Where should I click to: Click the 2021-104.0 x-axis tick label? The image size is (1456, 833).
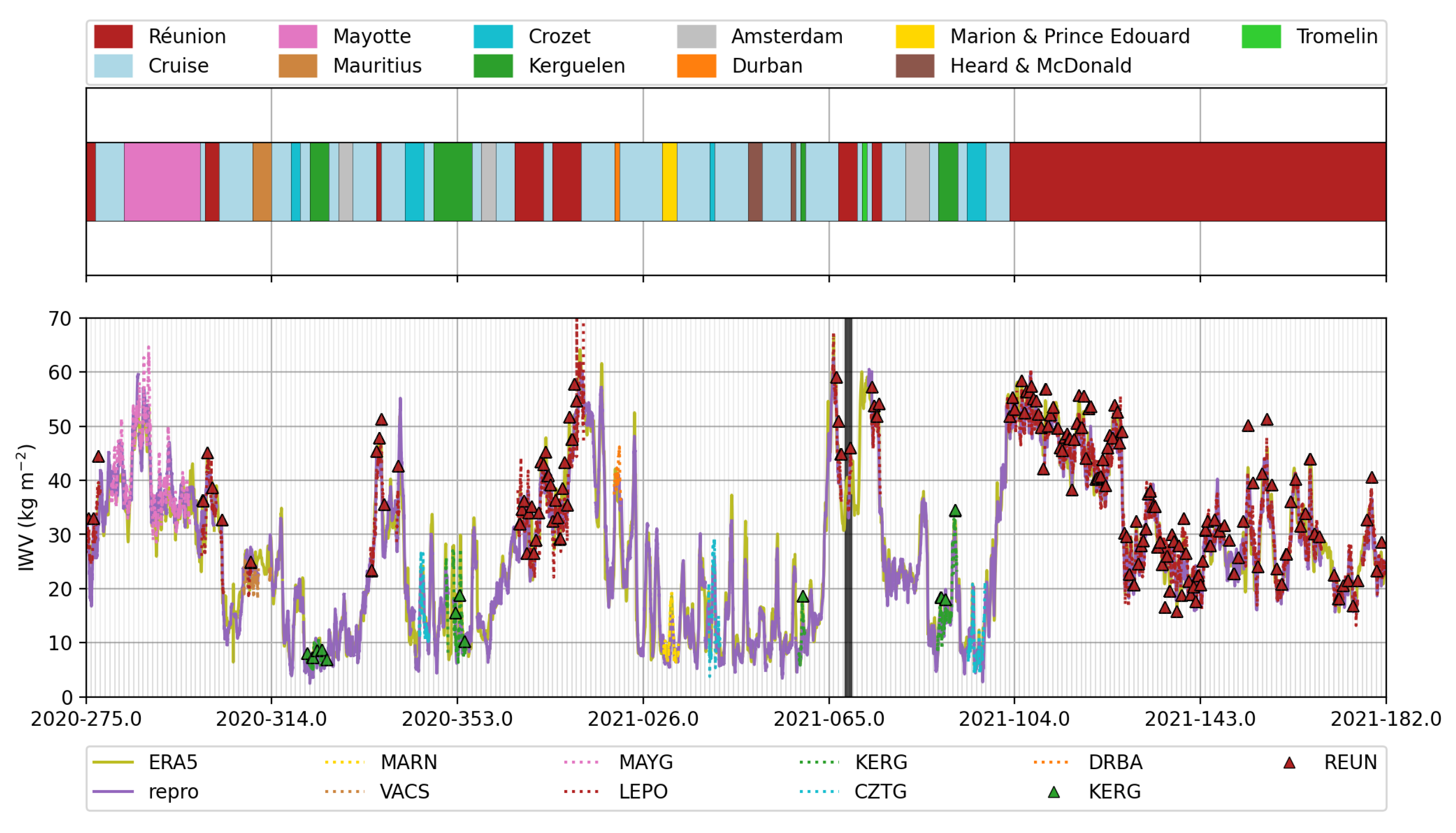point(1014,719)
